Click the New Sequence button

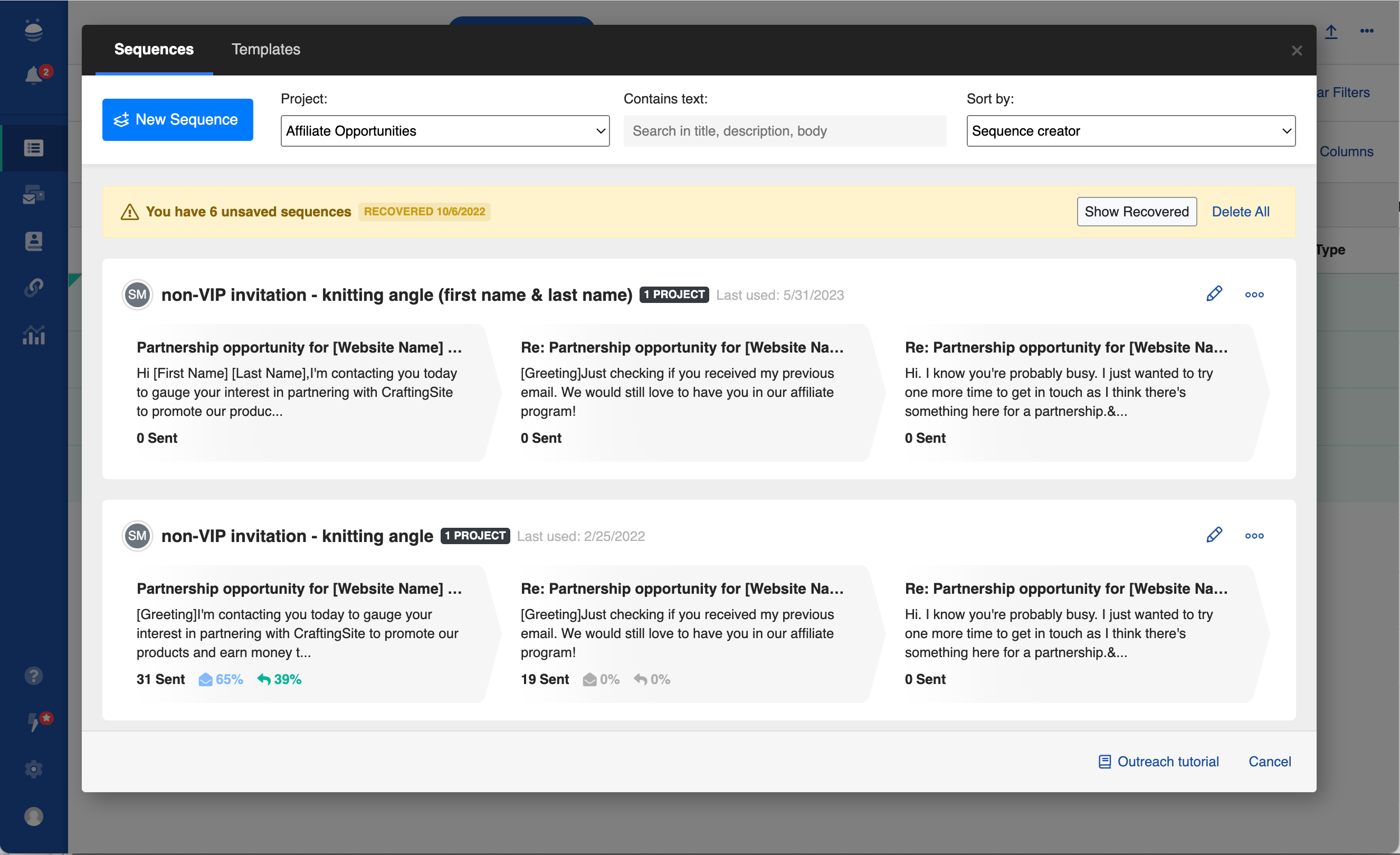coord(177,119)
